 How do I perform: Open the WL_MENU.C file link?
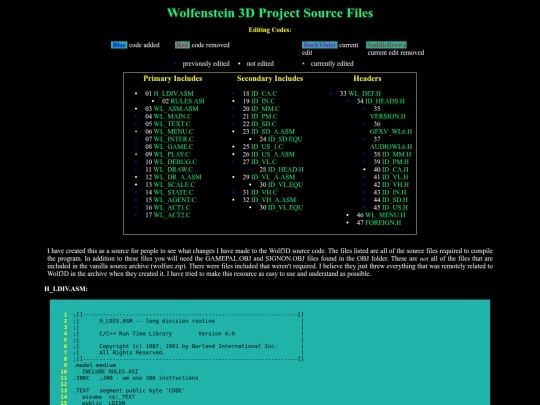click(173, 132)
